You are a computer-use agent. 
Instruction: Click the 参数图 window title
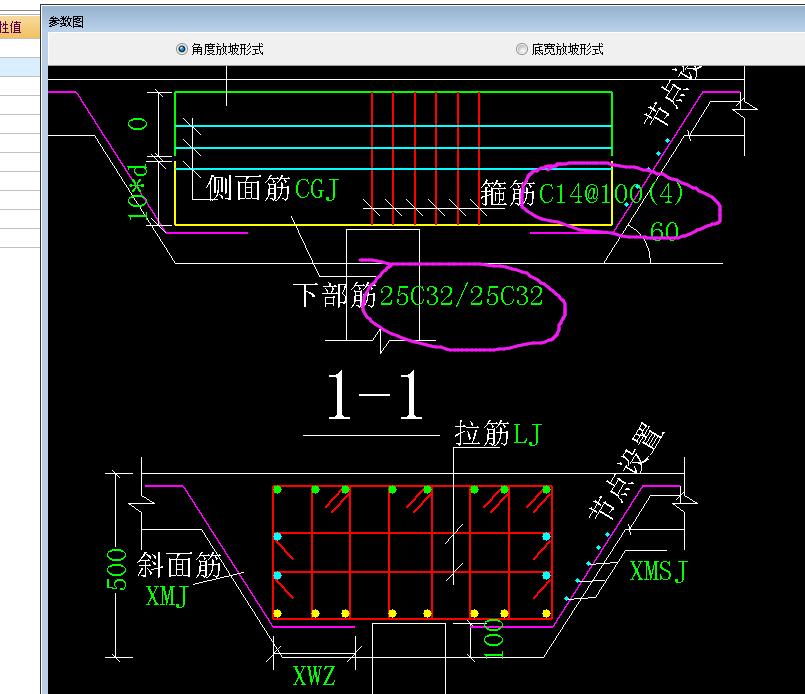click(66, 22)
